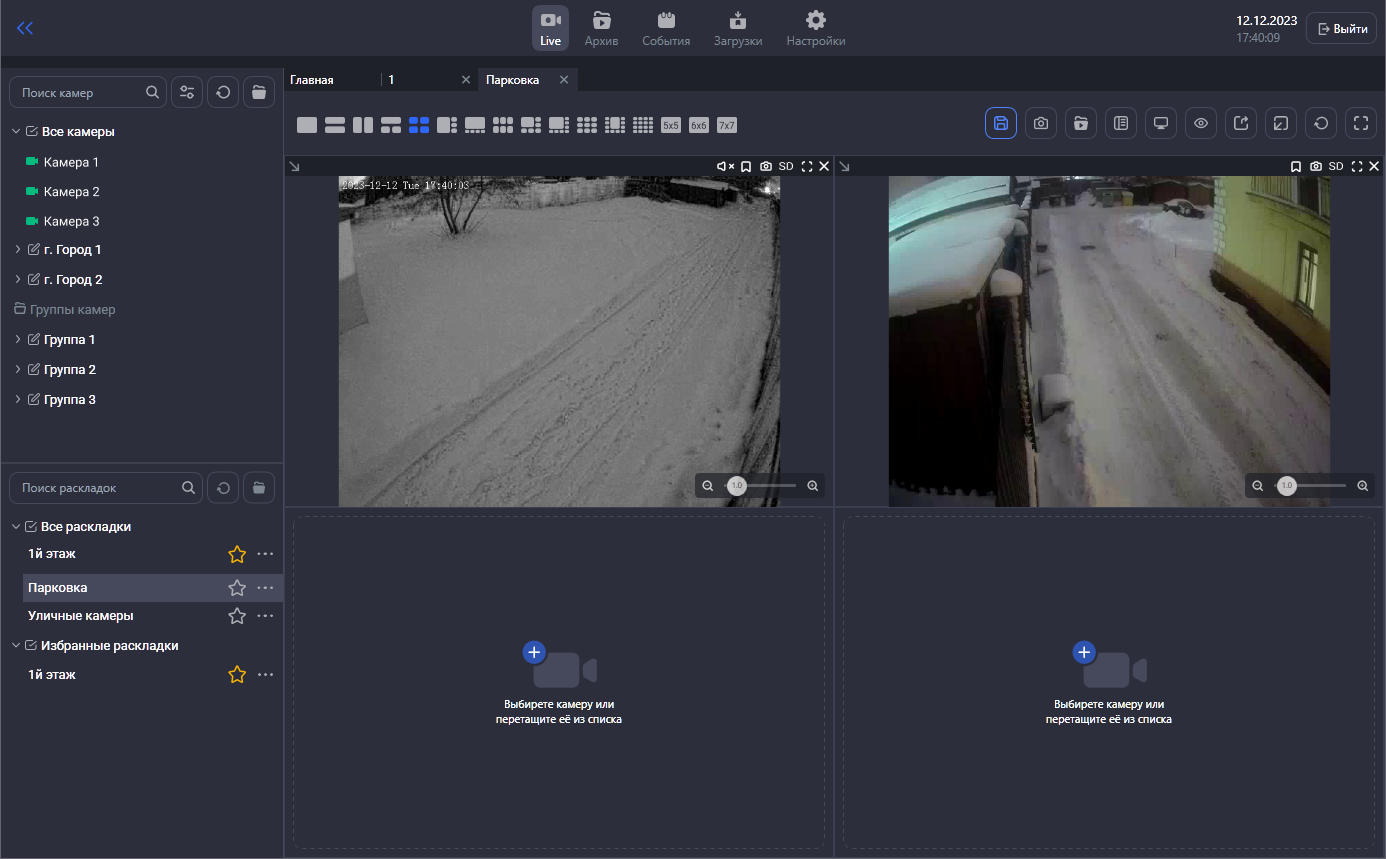Open the camera list folder button
Screen dimensions: 1386x859
point(259,92)
